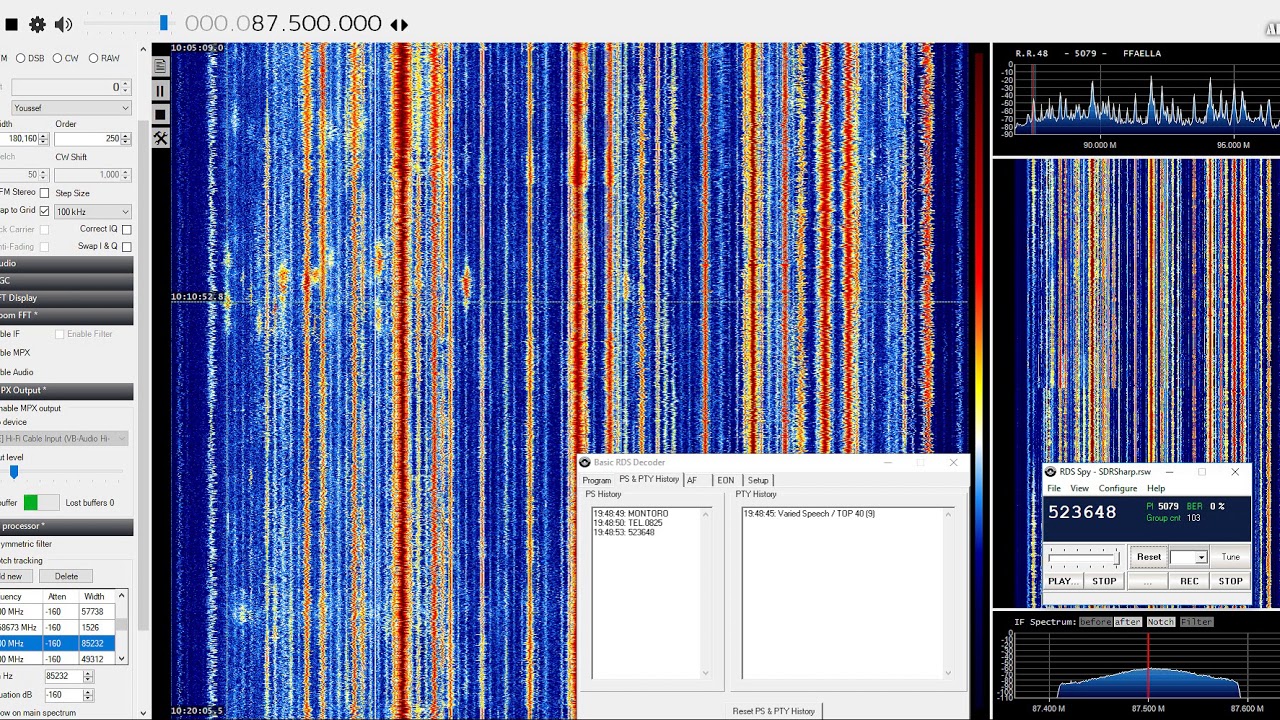Toggle the 'before' IF Spectrum option

point(1095,622)
